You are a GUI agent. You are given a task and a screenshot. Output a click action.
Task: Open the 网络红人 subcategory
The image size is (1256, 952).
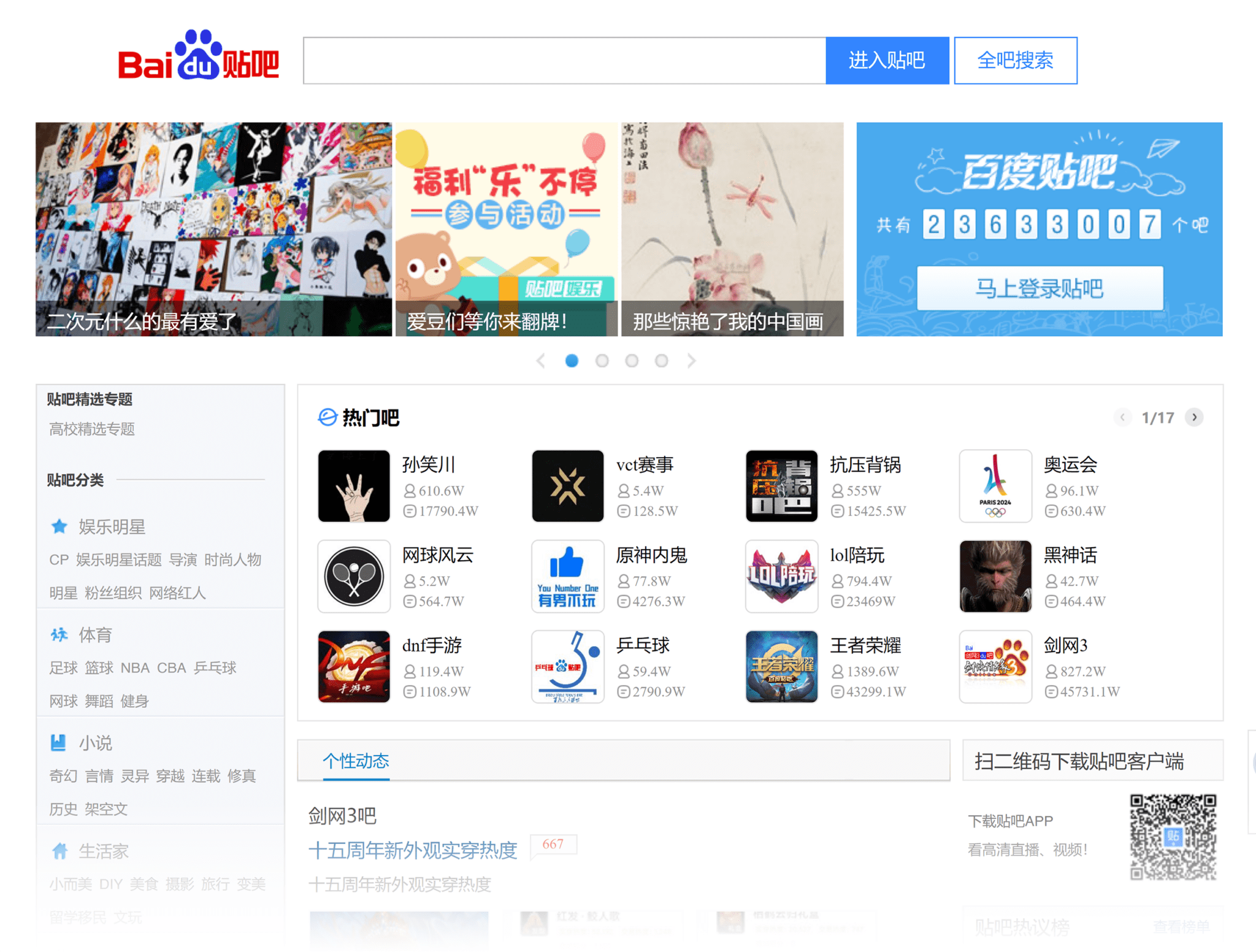pos(177,593)
